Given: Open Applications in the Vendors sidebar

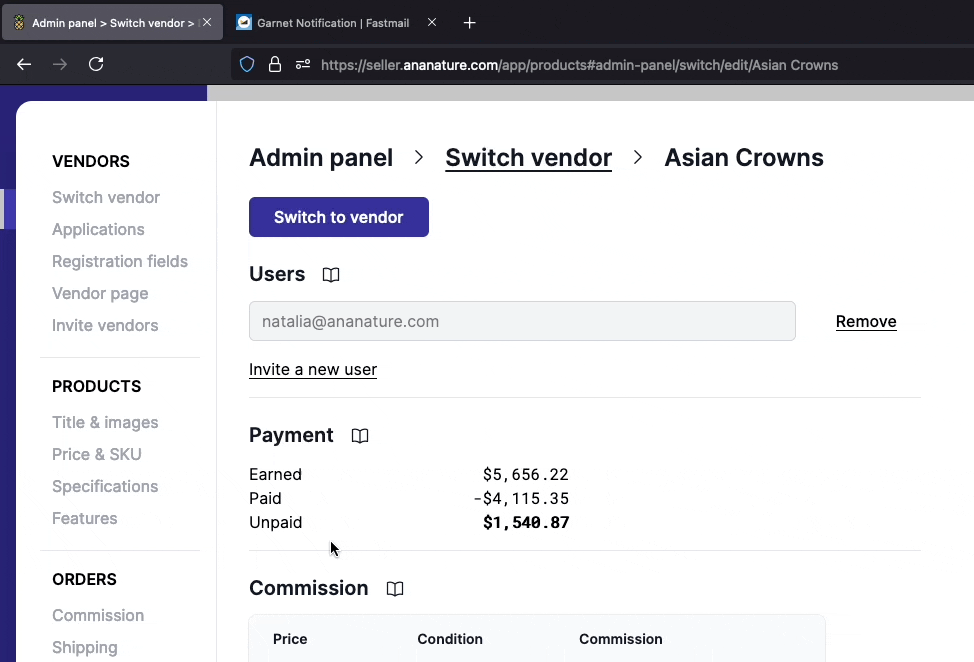Looking at the screenshot, I should pyautogui.click(x=98, y=229).
